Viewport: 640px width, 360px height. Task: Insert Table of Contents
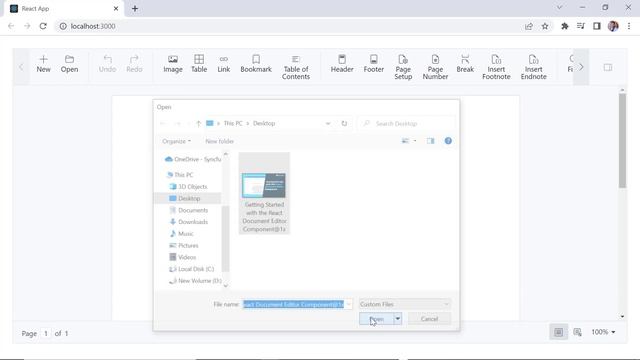pos(296,67)
